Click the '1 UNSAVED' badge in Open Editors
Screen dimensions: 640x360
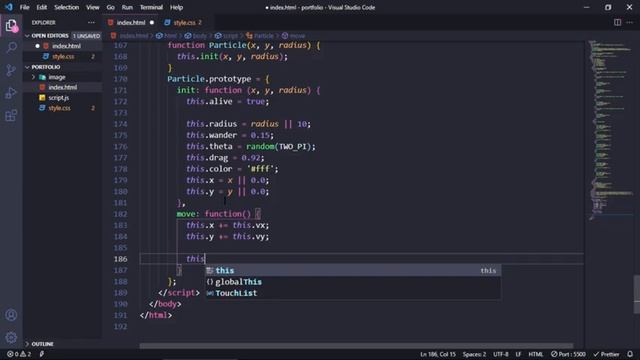86,36
